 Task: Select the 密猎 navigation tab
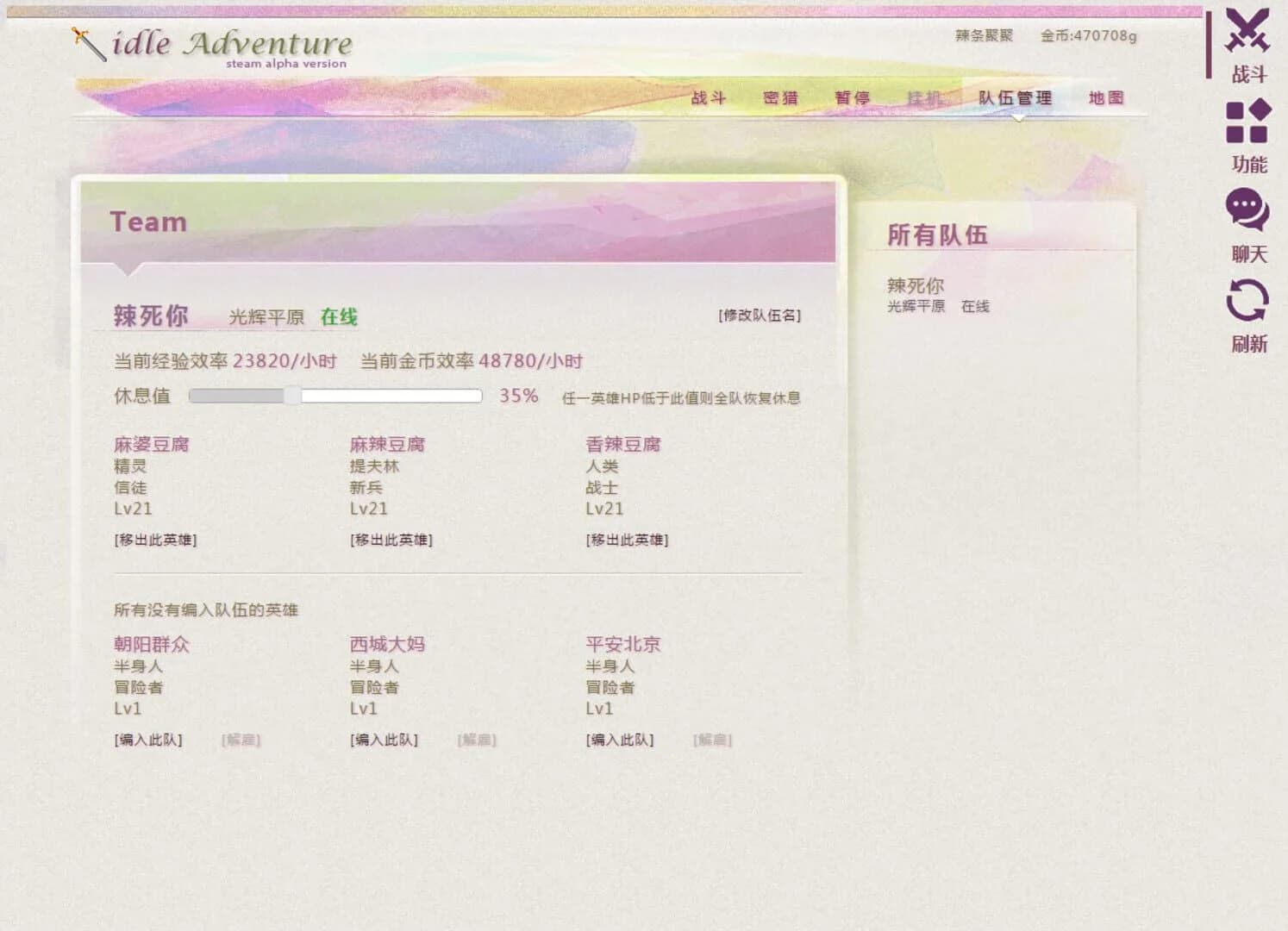[x=780, y=97]
